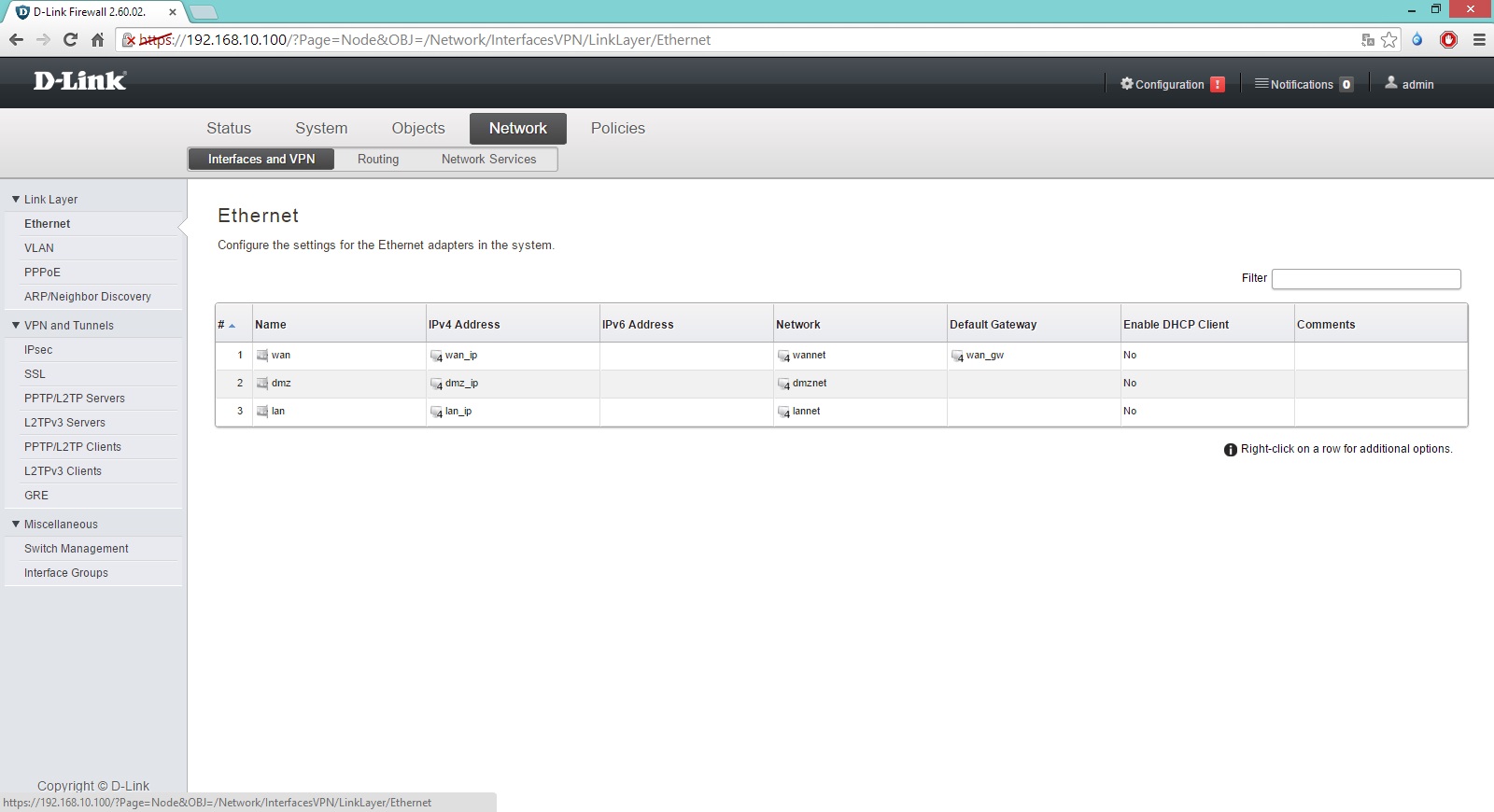Go to IPsec settings
1494x812 pixels.
point(38,350)
